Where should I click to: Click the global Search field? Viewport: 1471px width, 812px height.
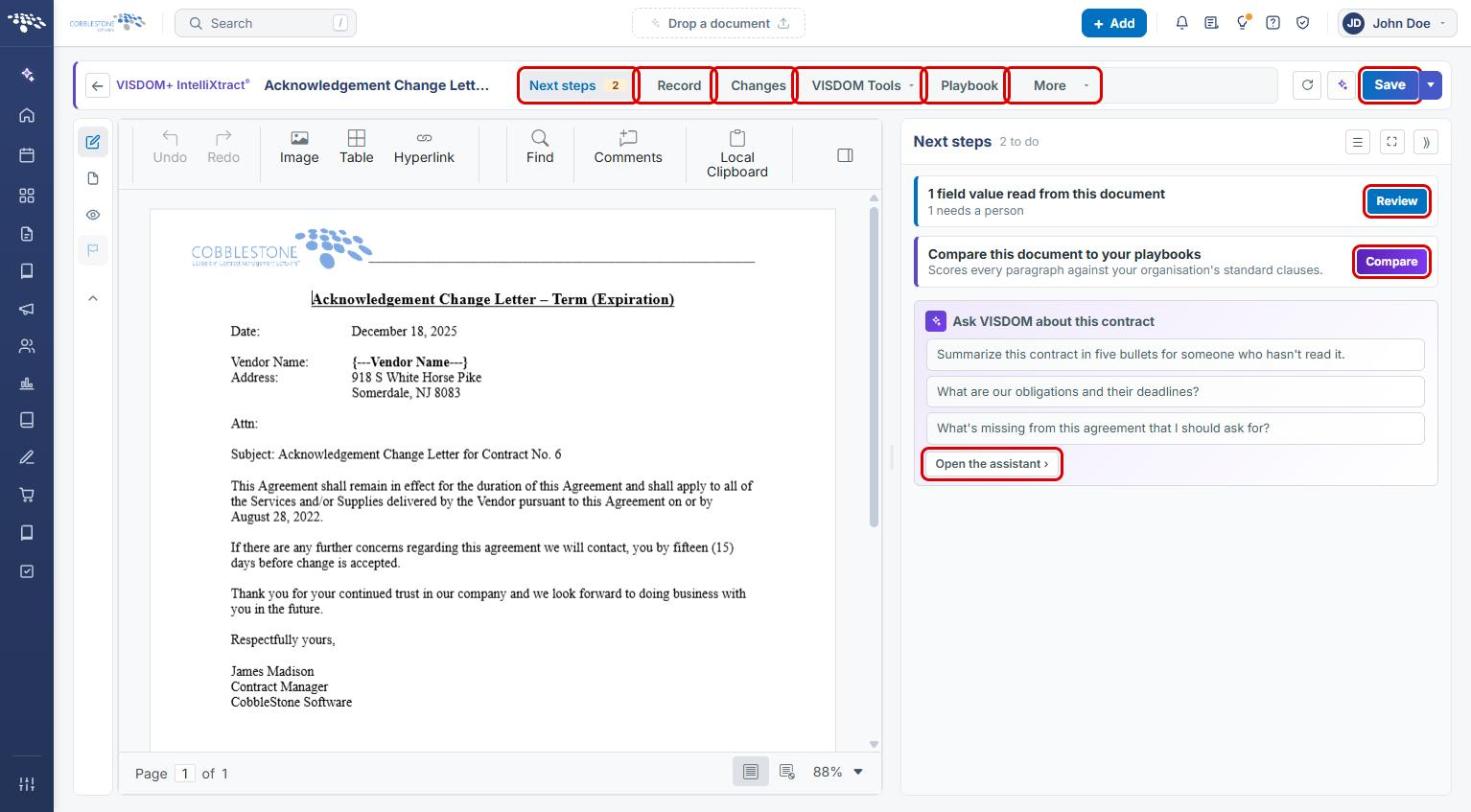(265, 23)
